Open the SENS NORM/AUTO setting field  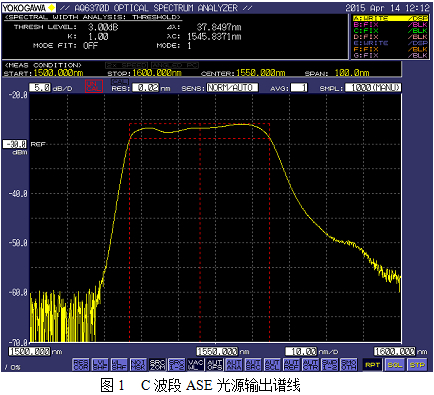click(232, 88)
